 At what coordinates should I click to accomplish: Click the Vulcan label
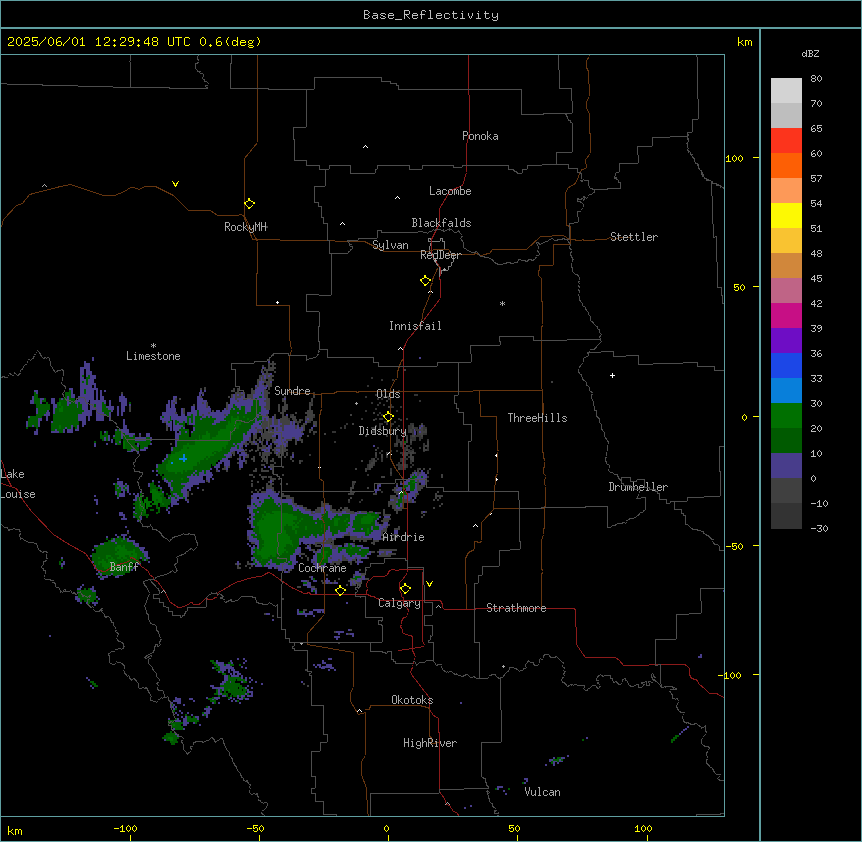[x=542, y=792]
